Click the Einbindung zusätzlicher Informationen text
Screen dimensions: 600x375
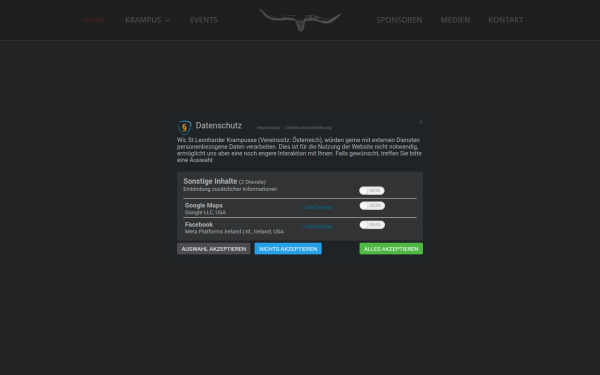230,189
